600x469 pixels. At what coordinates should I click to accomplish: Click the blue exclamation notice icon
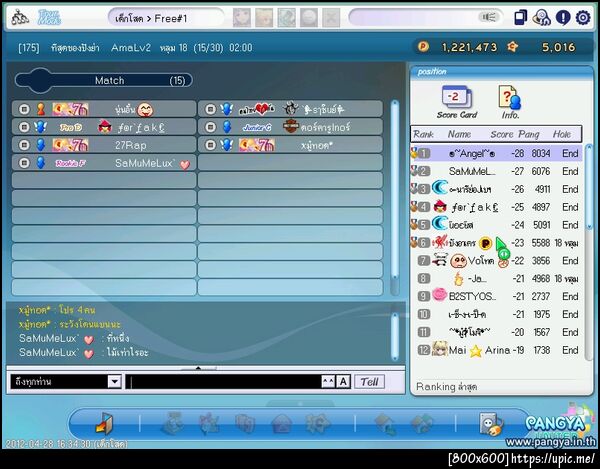563,18
